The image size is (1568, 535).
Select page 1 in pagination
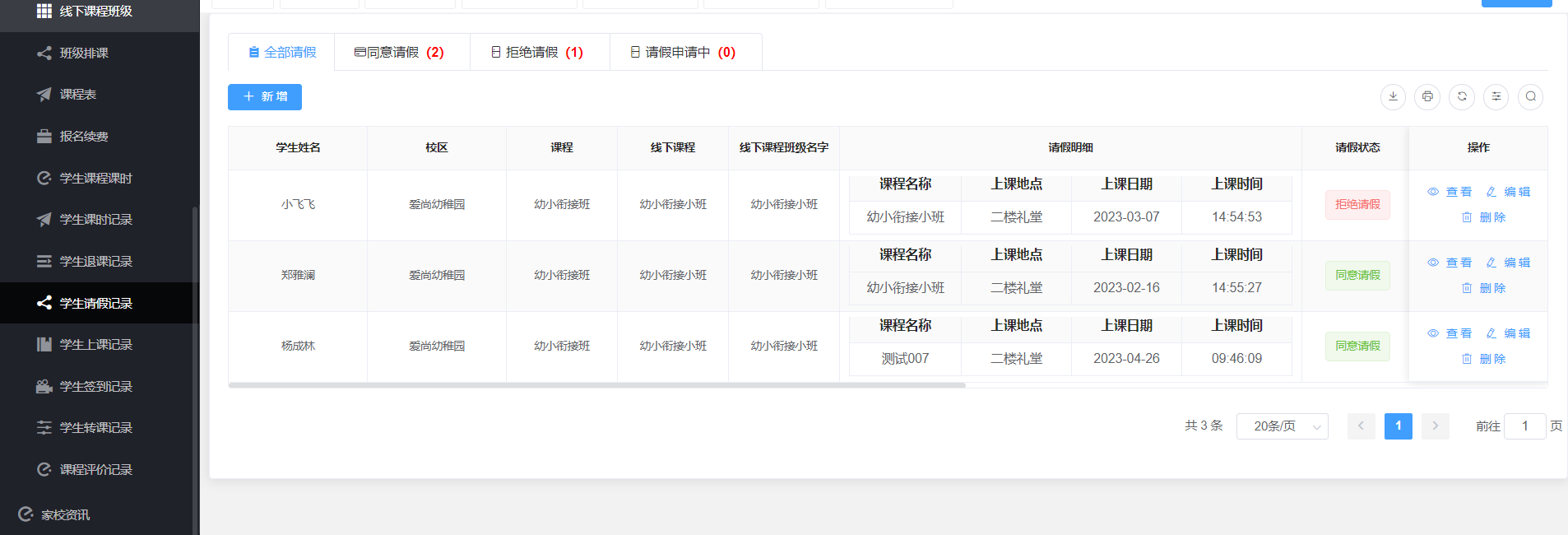coord(1399,426)
